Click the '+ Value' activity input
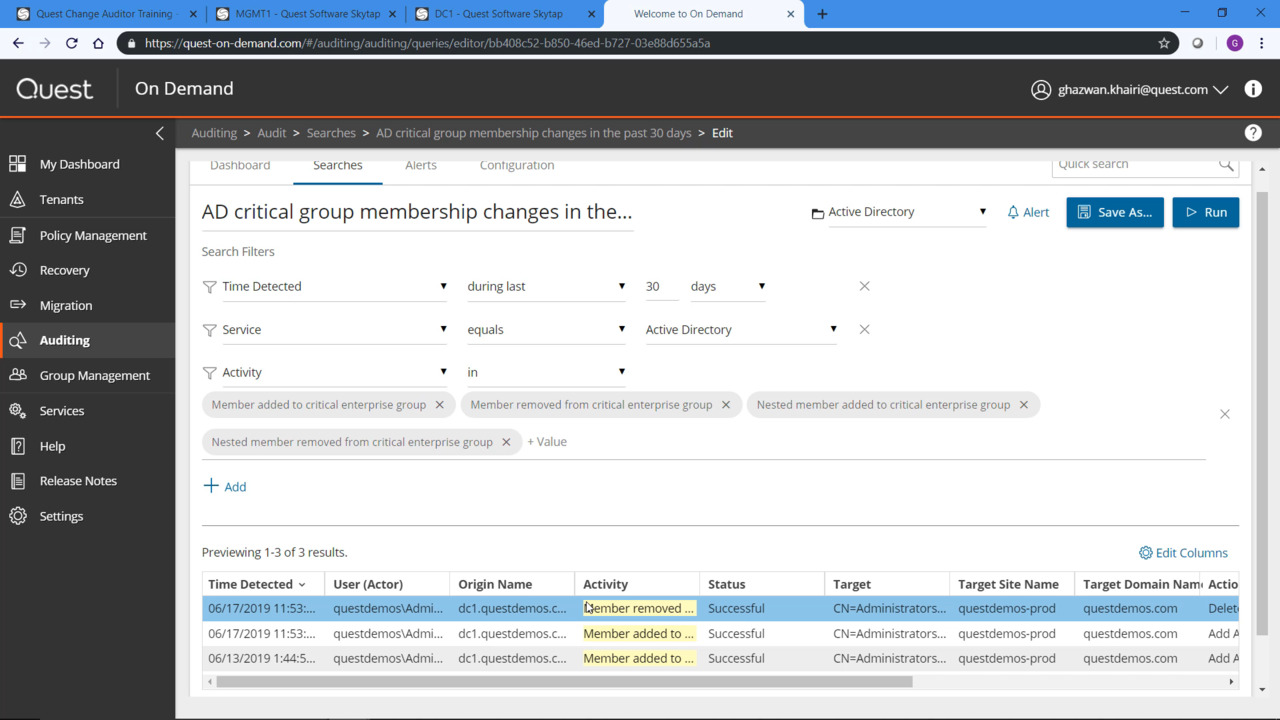Image resolution: width=1280 pixels, height=720 pixels. tap(547, 442)
